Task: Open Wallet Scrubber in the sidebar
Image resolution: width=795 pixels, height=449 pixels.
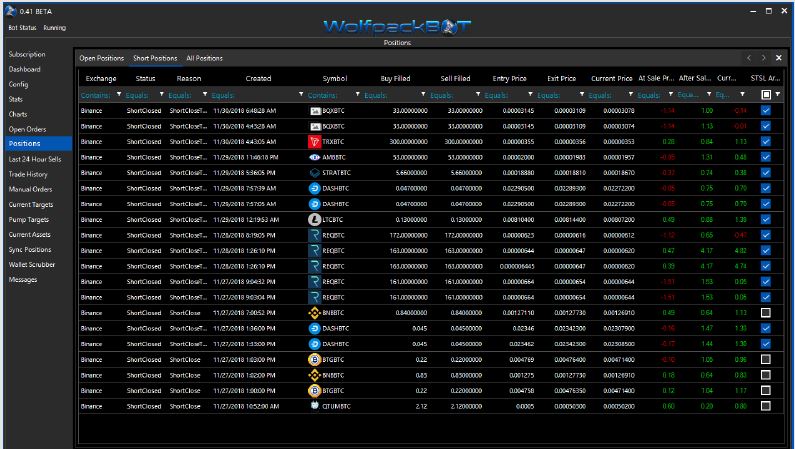Action: tap(31, 265)
